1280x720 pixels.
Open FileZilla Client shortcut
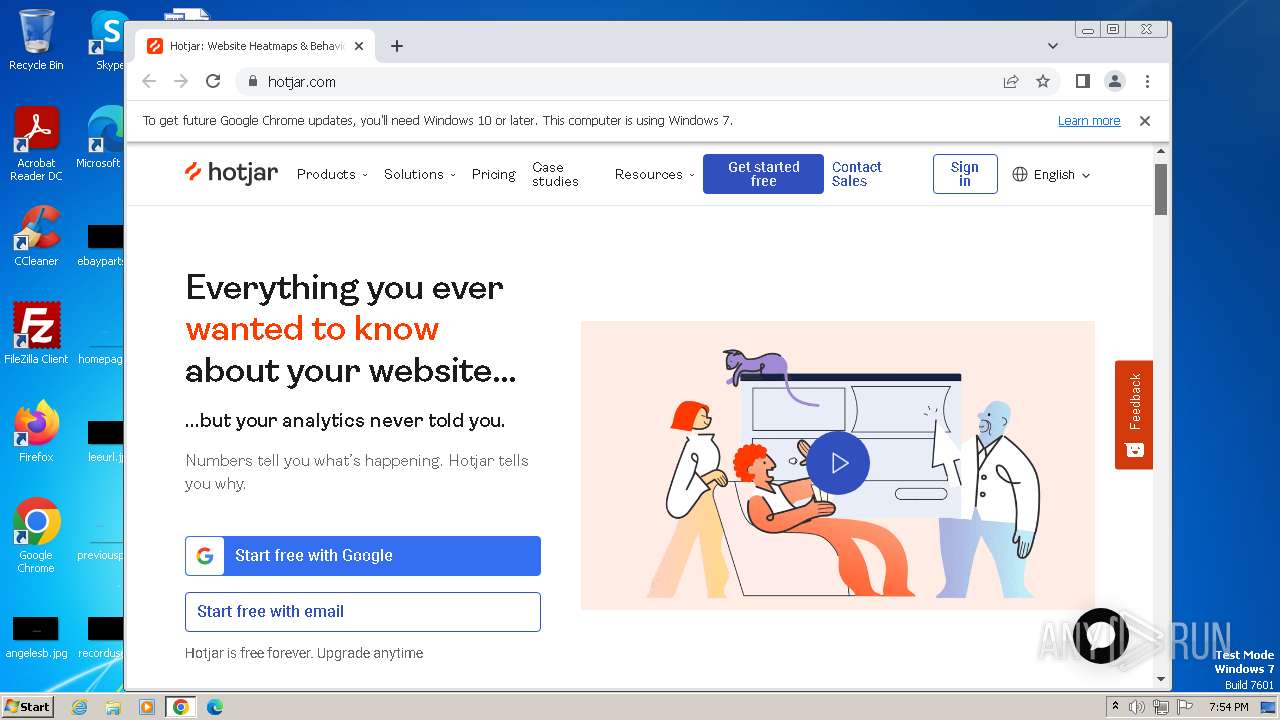tap(36, 334)
